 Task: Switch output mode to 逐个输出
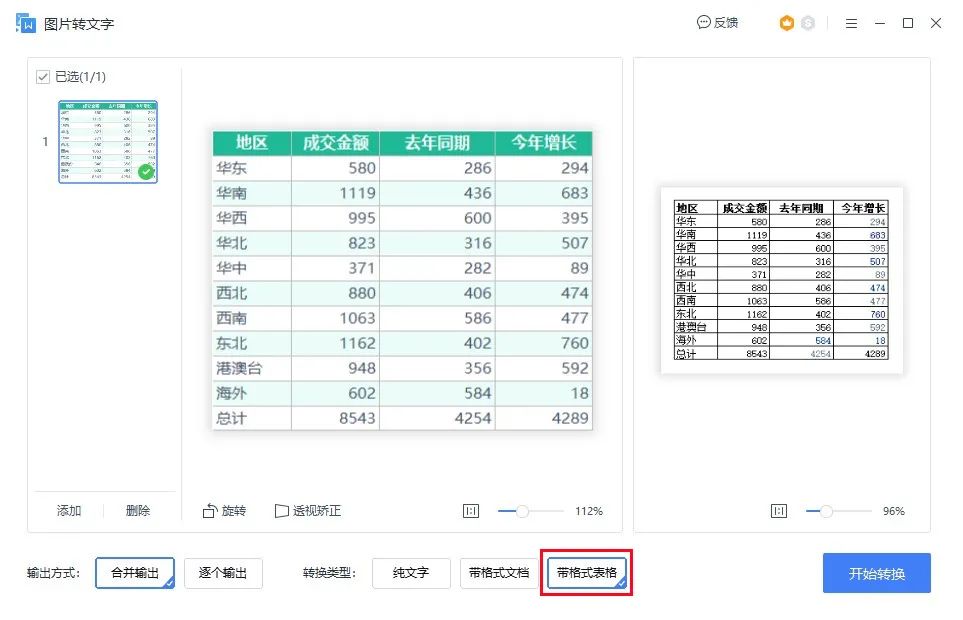[225, 573]
